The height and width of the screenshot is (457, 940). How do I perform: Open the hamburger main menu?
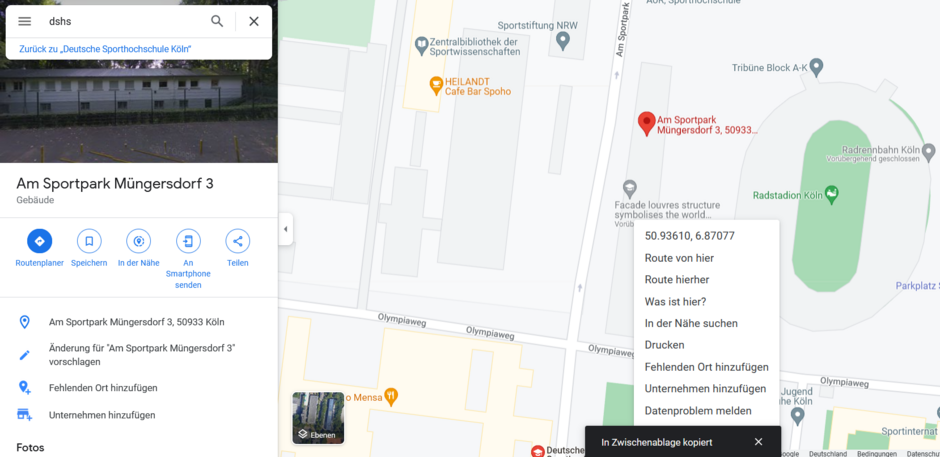[24, 22]
